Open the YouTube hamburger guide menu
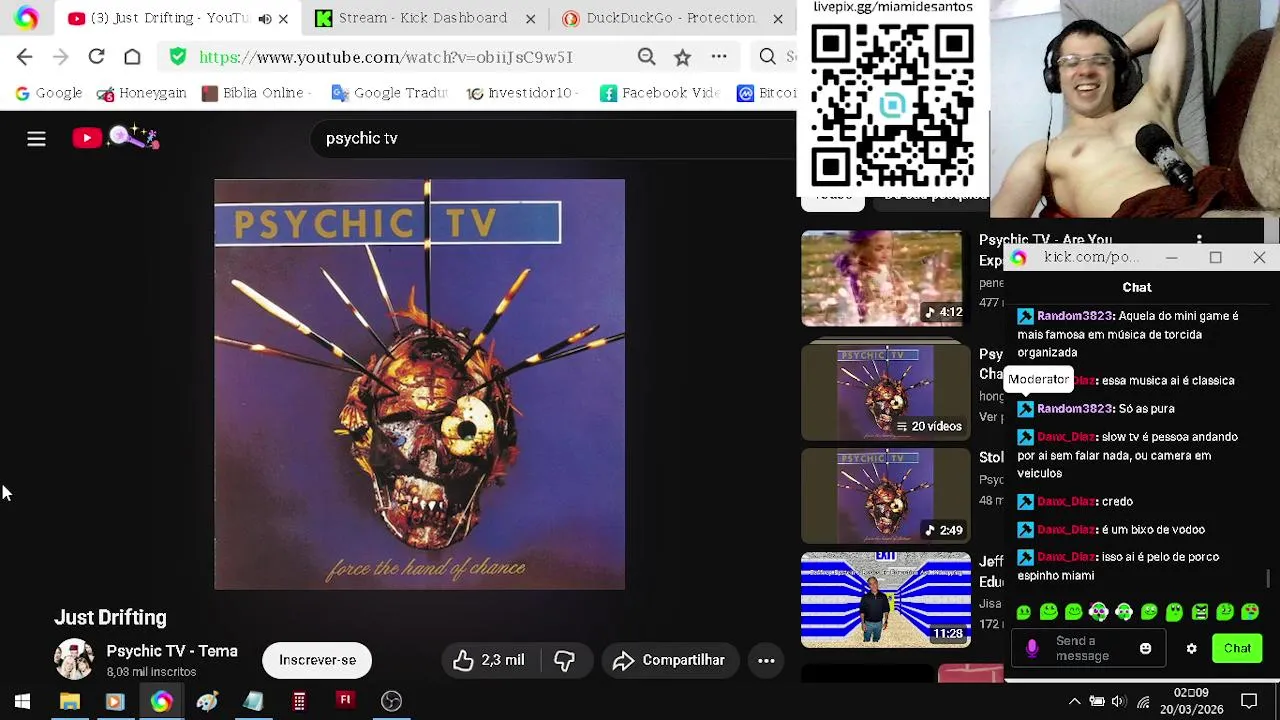1280x720 pixels. [36, 138]
